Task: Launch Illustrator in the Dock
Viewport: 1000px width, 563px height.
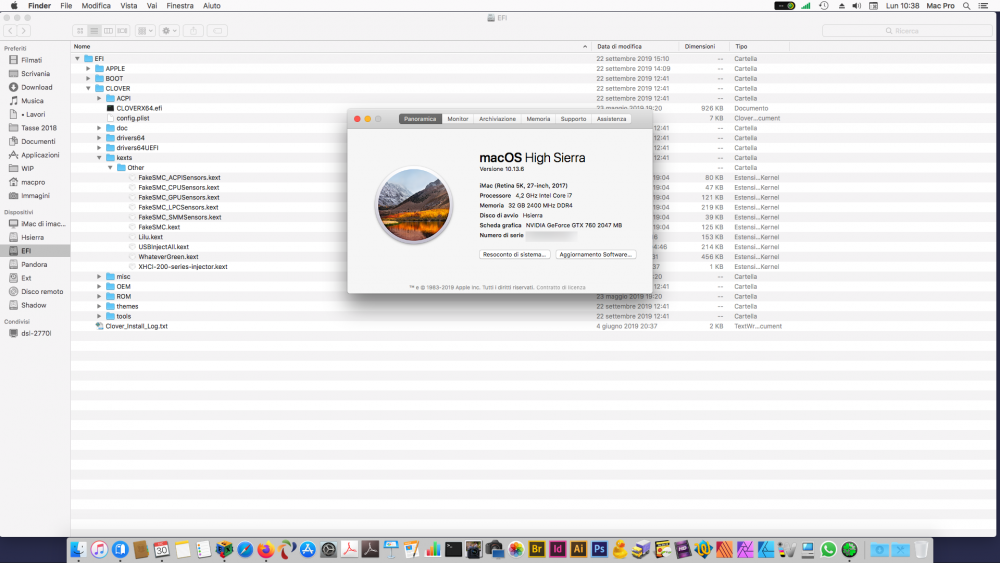Action: pyautogui.click(x=578, y=549)
